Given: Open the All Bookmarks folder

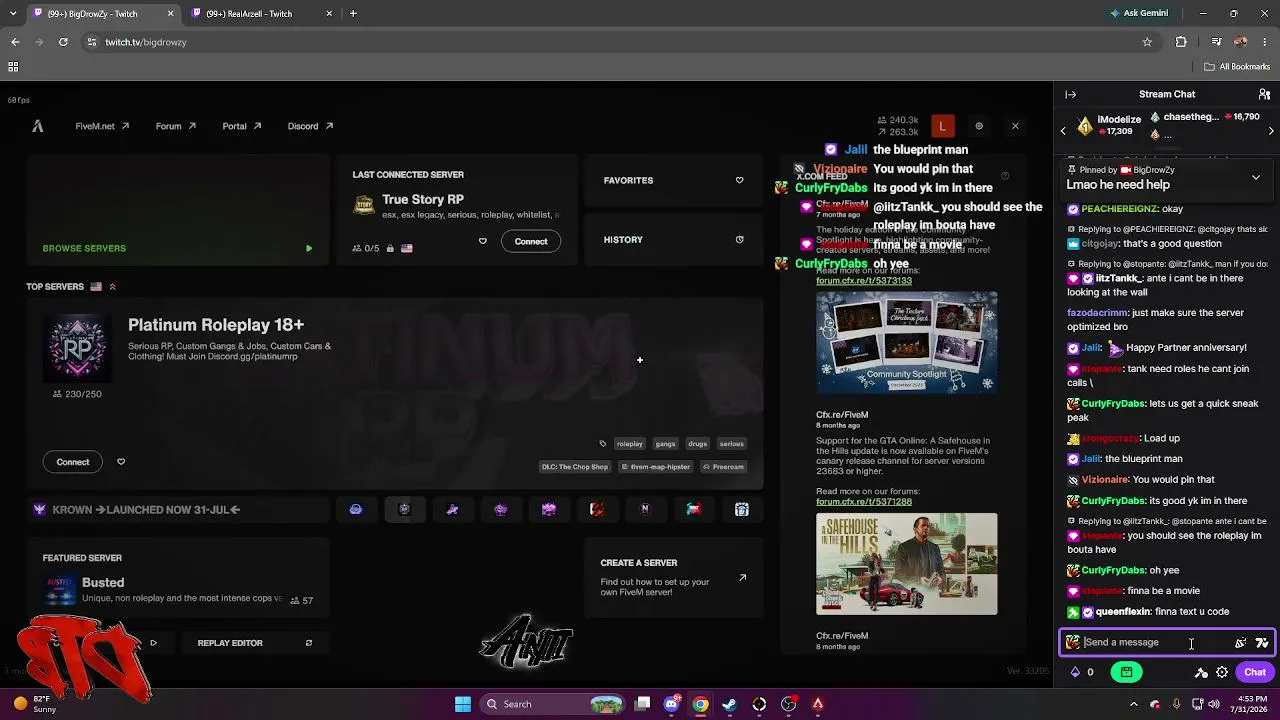Looking at the screenshot, I should click(x=1237, y=67).
